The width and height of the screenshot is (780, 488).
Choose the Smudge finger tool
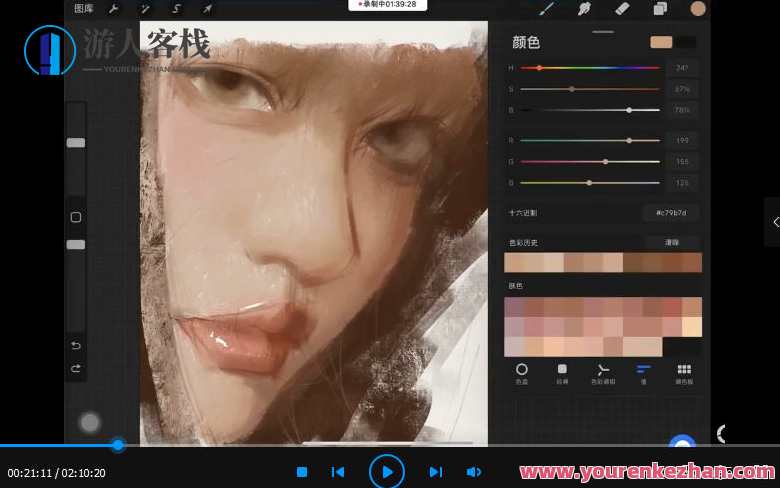[x=585, y=8]
